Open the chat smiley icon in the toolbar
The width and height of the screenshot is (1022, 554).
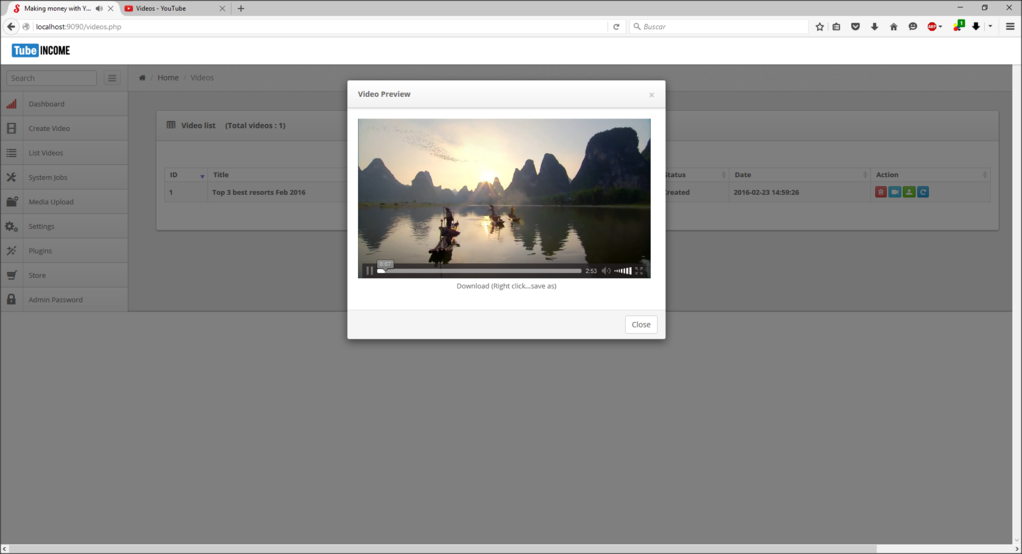click(x=912, y=27)
